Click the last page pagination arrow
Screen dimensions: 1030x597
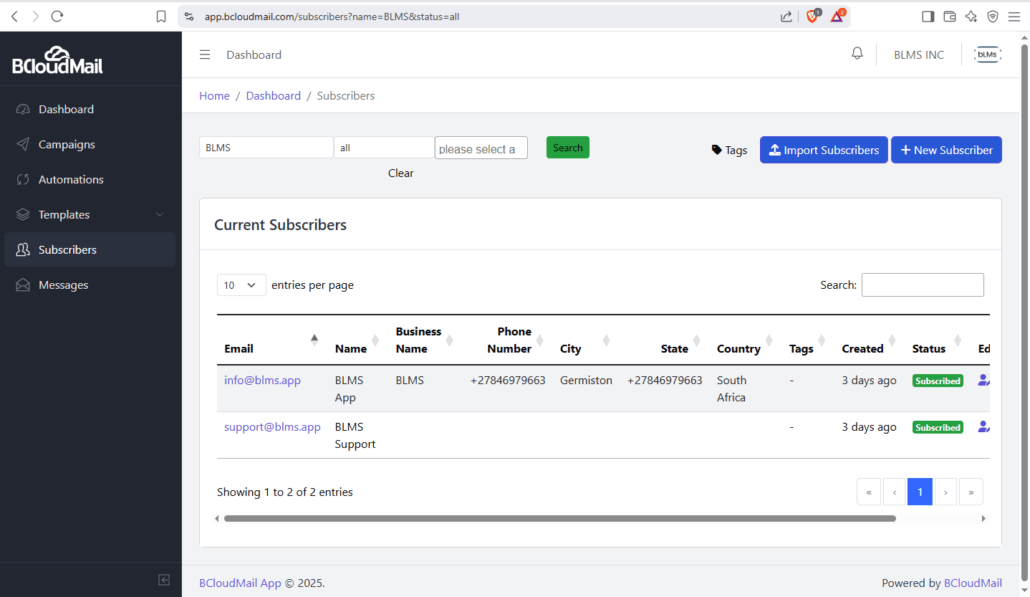(x=971, y=492)
